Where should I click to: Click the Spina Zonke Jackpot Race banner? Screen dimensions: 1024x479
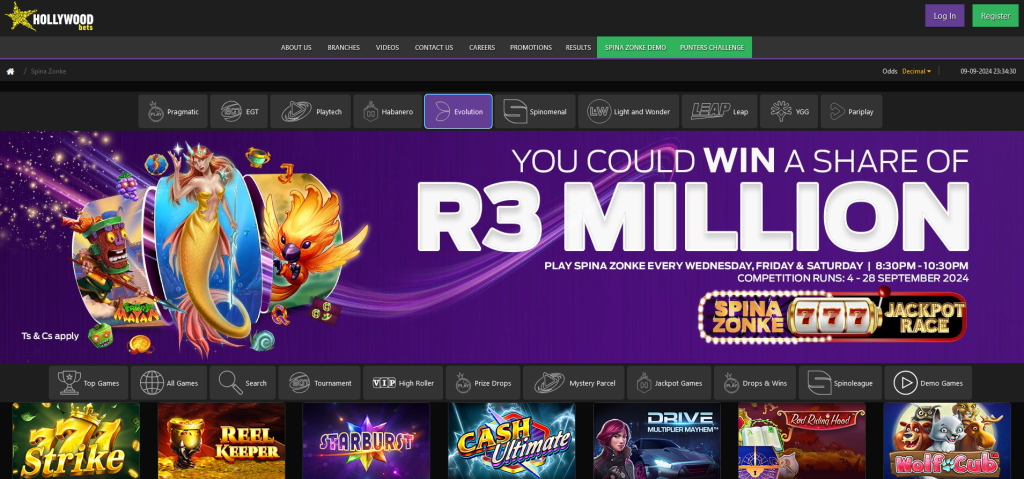click(833, 316)
